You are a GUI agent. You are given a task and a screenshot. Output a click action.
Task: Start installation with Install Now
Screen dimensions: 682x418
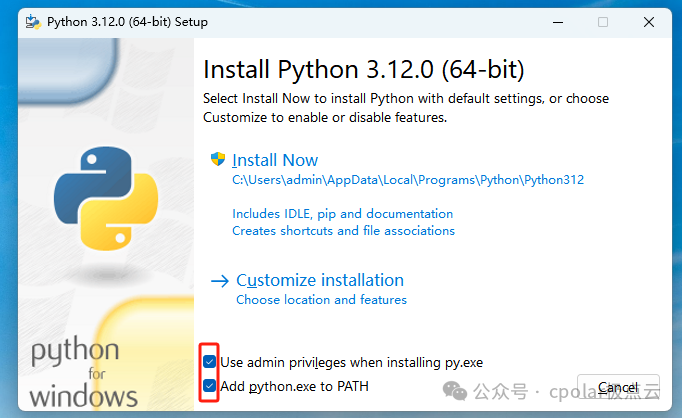coord(275,160)
